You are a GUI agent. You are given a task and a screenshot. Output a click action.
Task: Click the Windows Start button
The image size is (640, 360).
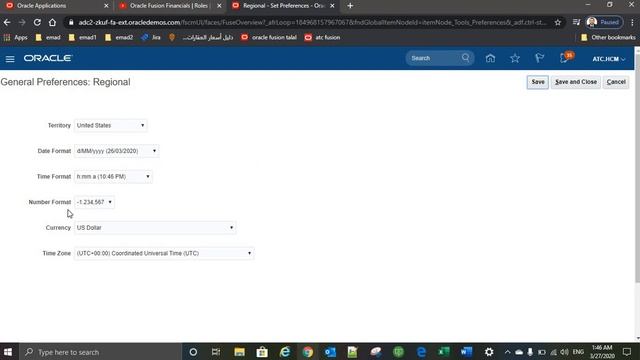click(x=8, y=352)
